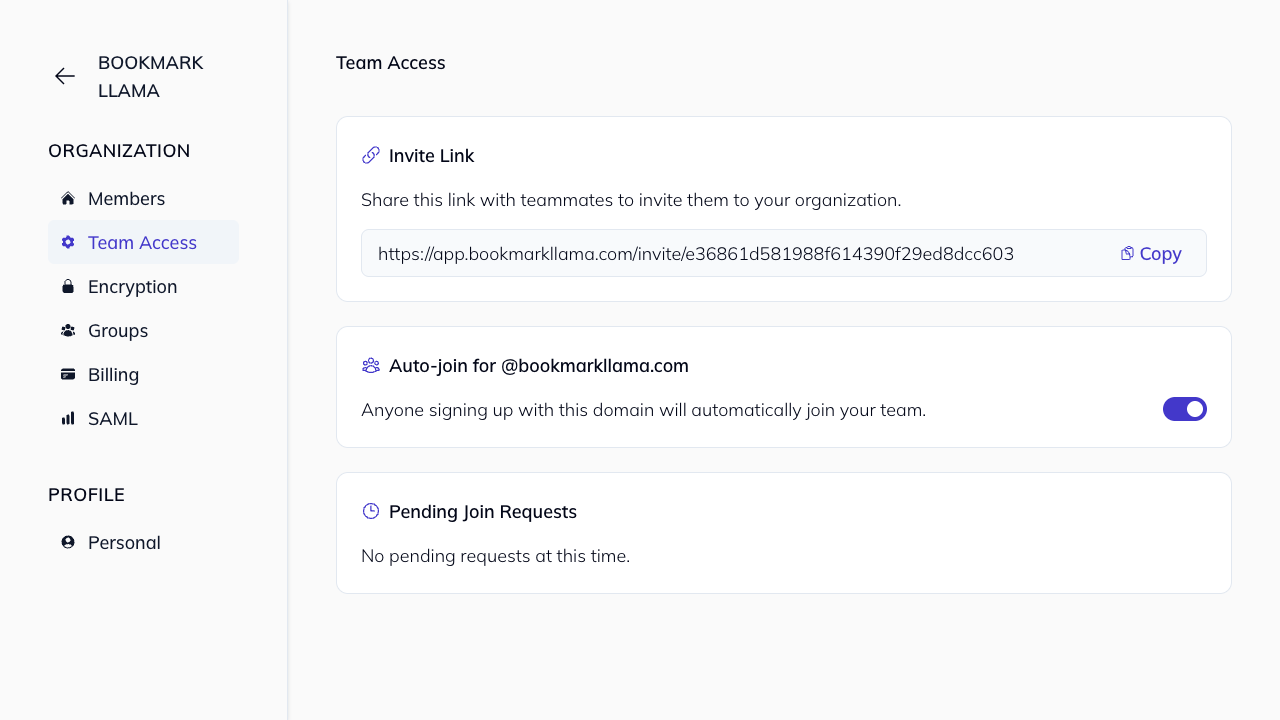This screenshot has height=720, width=1280.
Task: Navigate to the Billing section
Action: point(113,374)
